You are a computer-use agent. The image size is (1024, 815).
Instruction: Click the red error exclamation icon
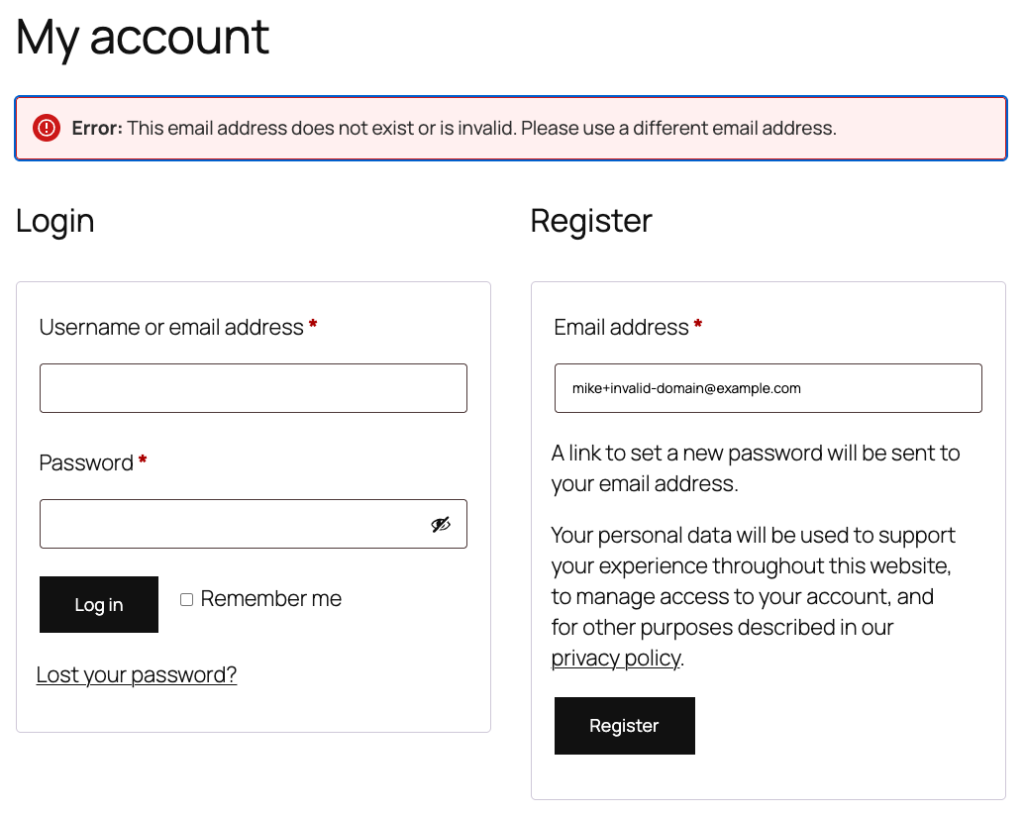pos(46,128)
